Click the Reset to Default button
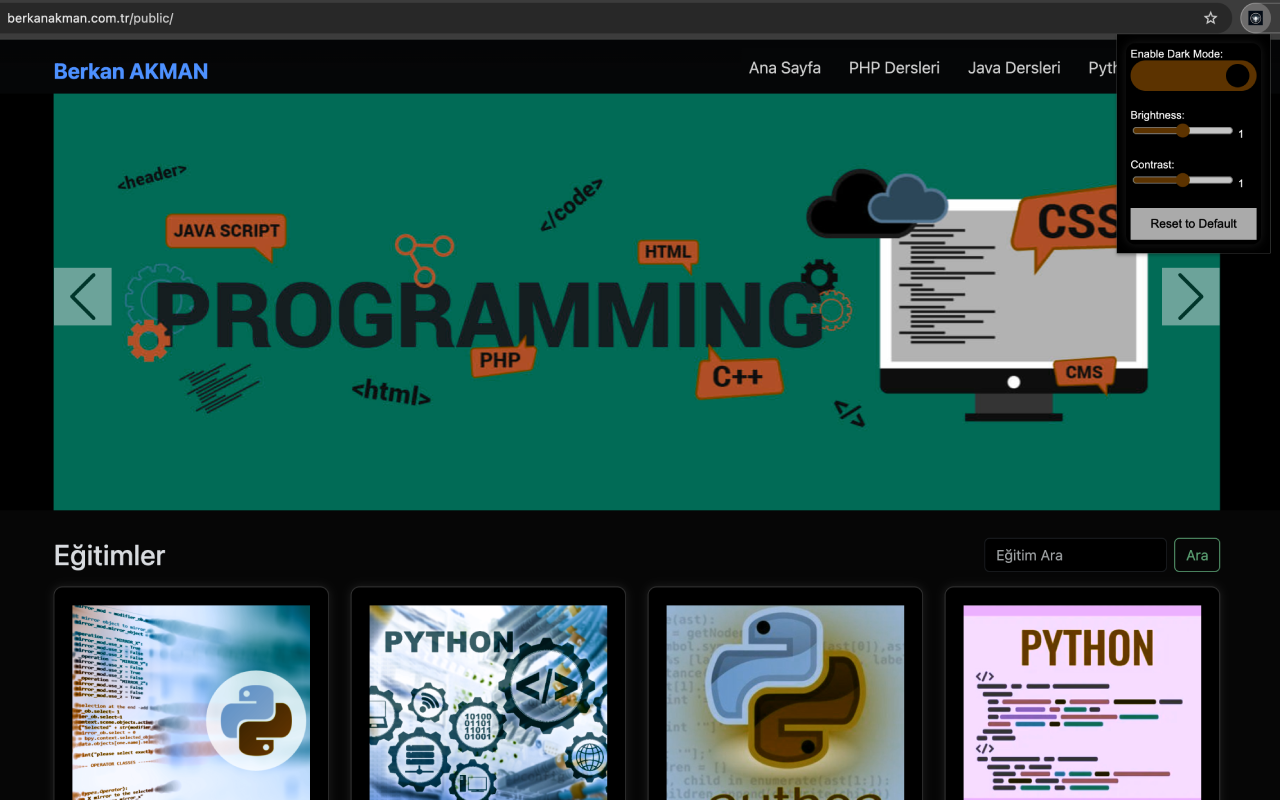 click(x=1193, y=224)
